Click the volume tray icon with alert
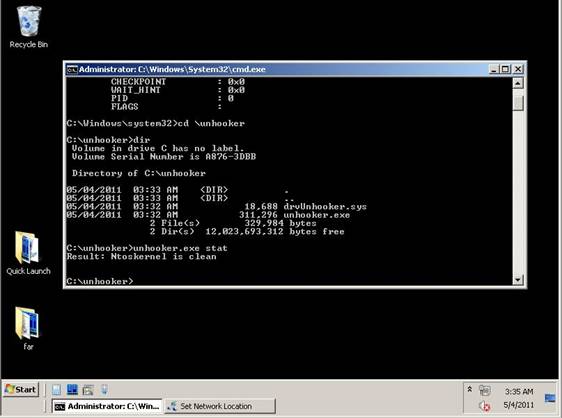Screen dimensions: 562x418 484,406
